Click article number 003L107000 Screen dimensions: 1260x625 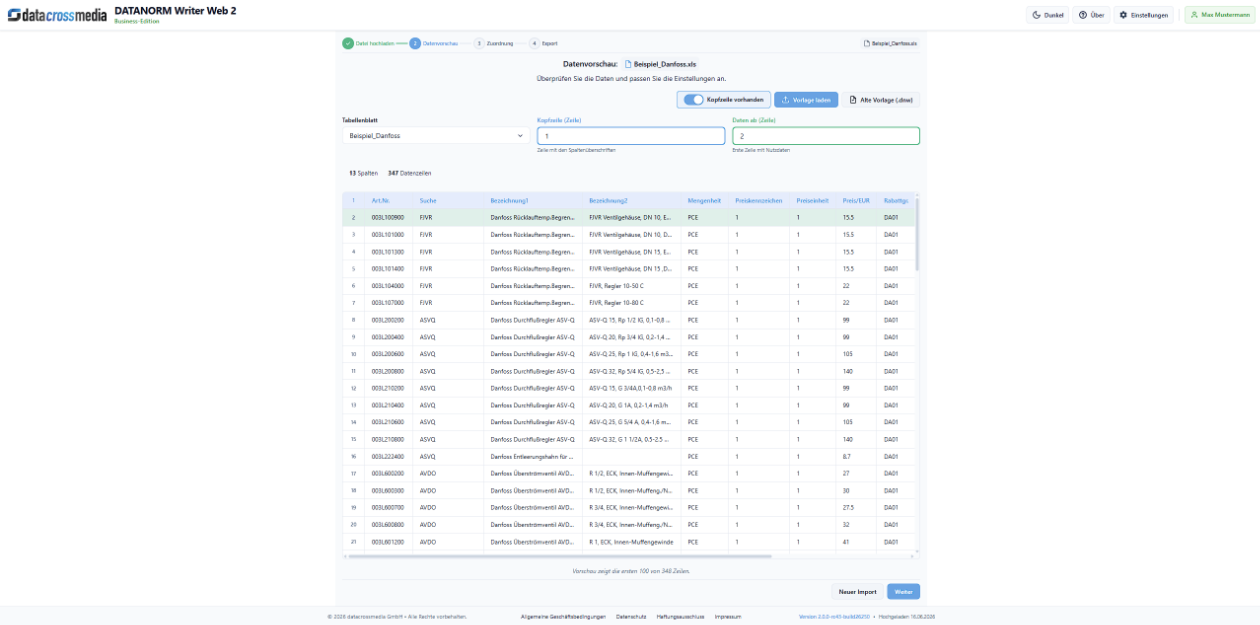[x=387, y=302]
